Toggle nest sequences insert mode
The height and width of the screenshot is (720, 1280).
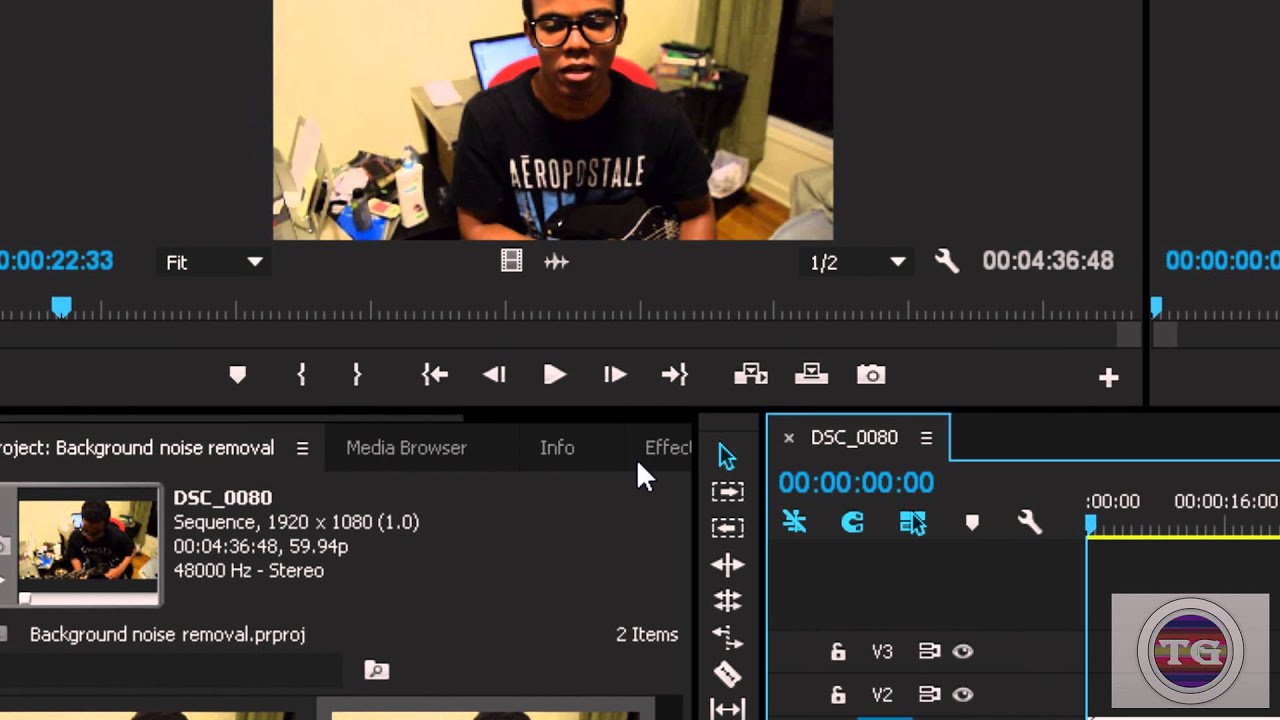795,522
